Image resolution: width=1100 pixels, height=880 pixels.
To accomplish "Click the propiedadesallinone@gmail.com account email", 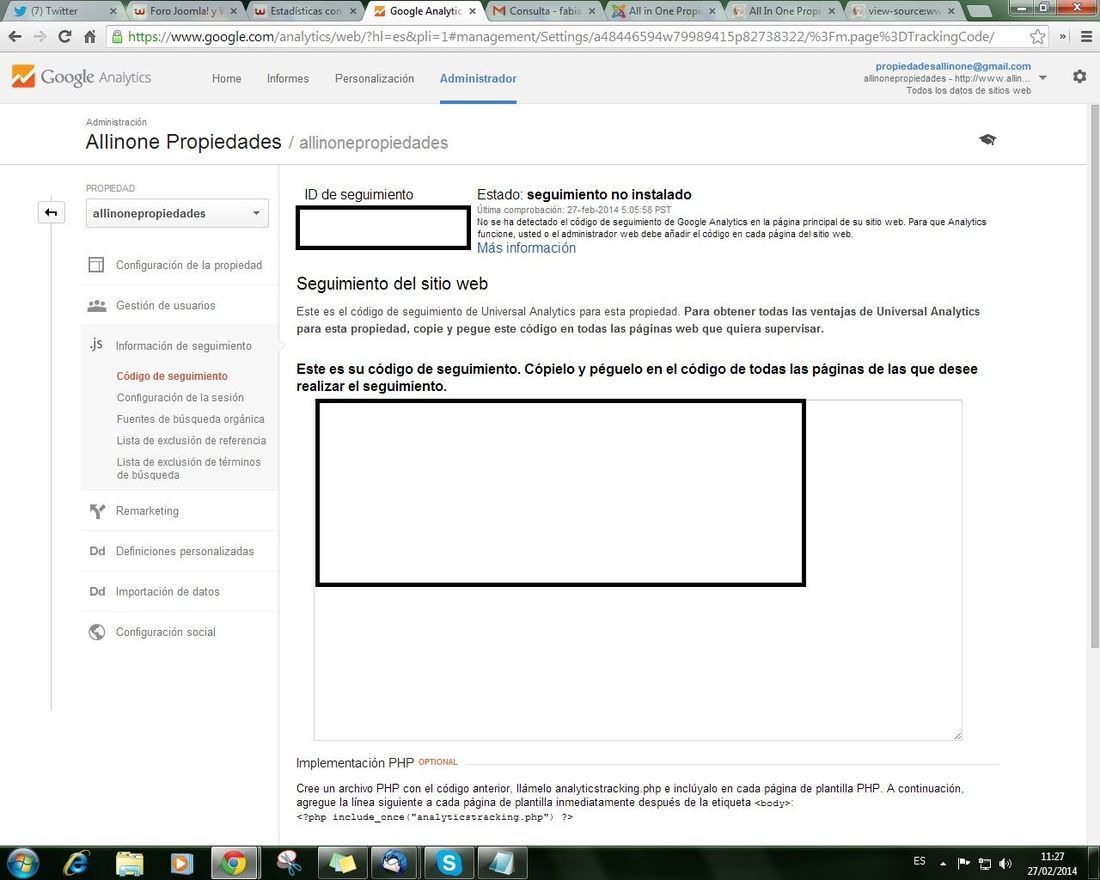I will [x=953, y=66].
